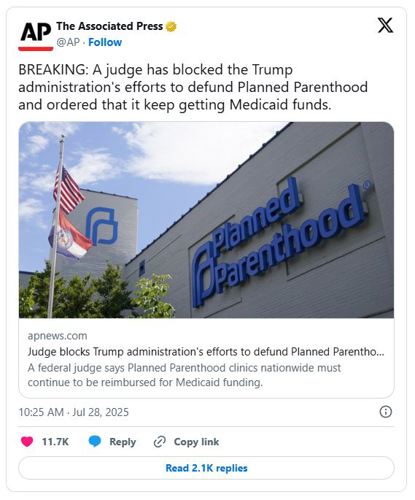Click the blue reply bubble icon
The image size is (415, 500).
(x=95, y=442)
